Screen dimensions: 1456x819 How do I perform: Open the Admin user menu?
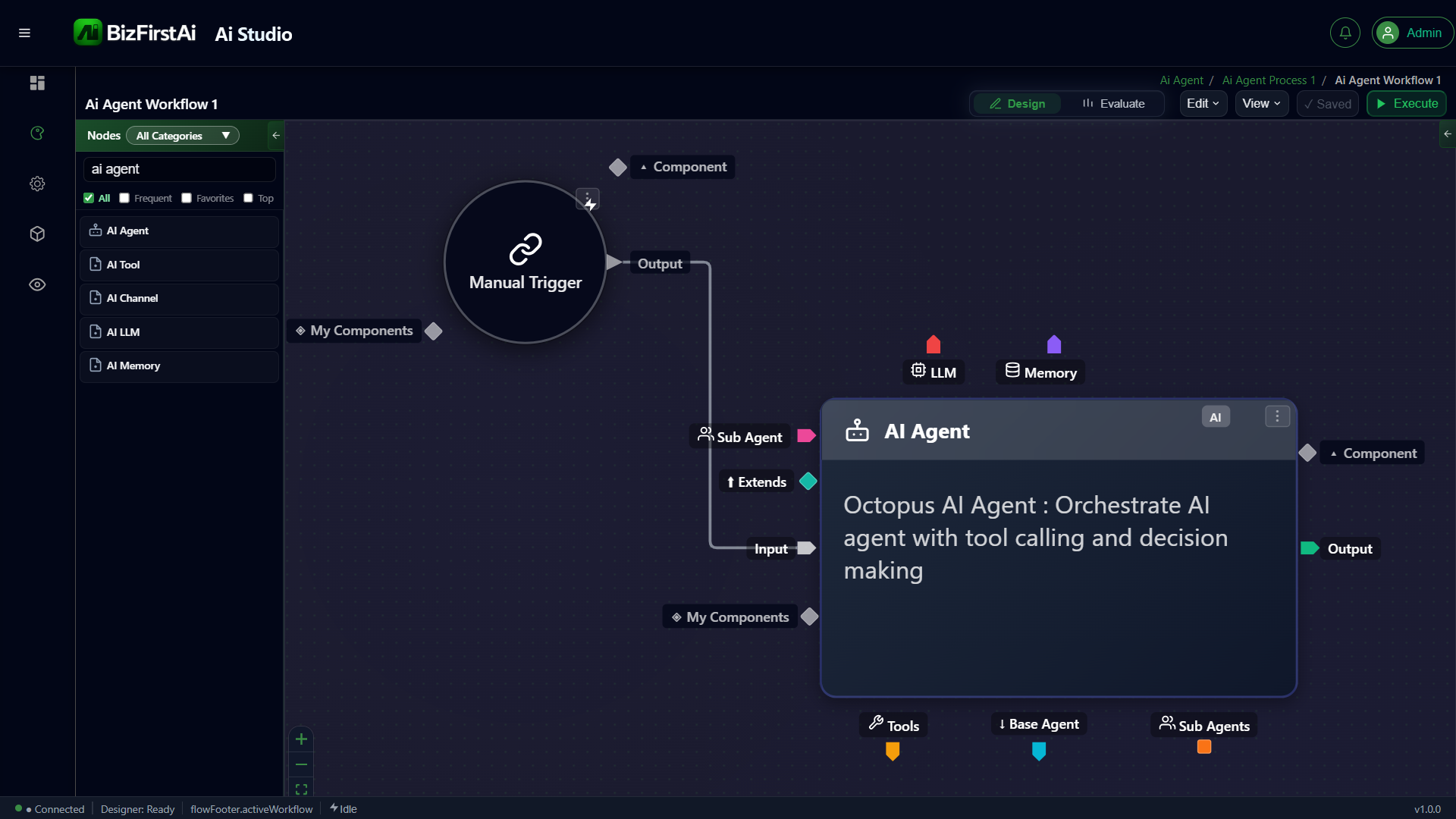tap(1412, 33)
